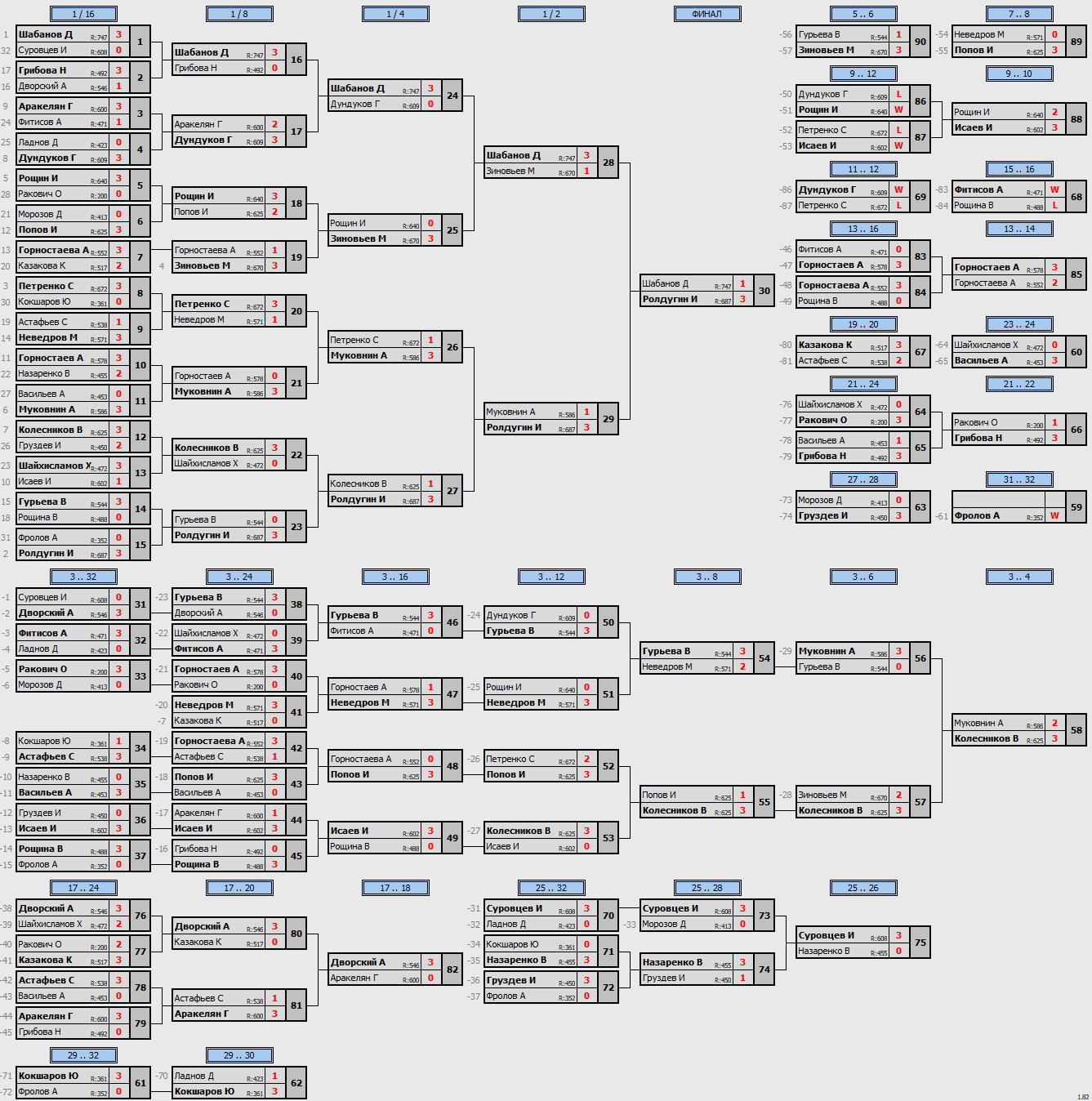Open the '21 .. 24' placement header
Image resolution: width=1092 pixels, height=1101 pixels.
pos(863,384)
